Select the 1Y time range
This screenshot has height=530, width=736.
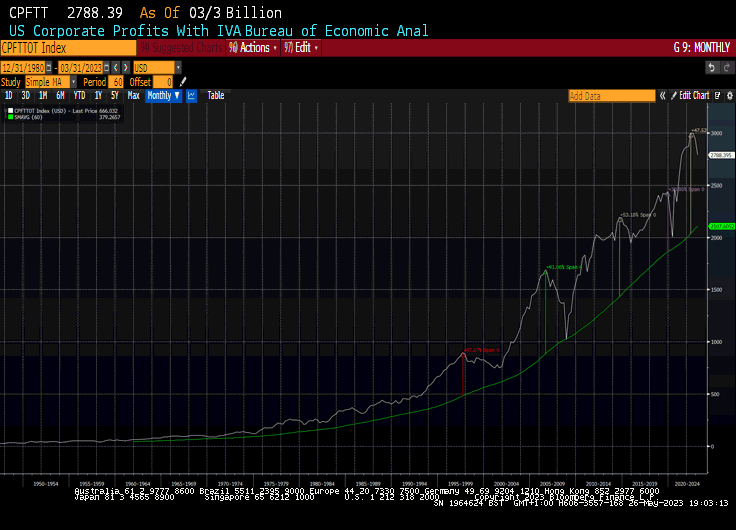[98, 96]
